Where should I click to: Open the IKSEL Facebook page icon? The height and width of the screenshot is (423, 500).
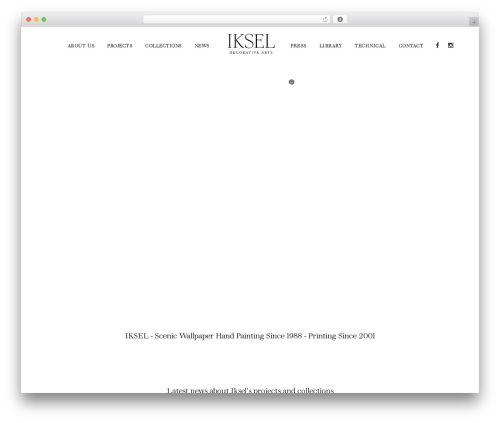(x=437, y=45)
